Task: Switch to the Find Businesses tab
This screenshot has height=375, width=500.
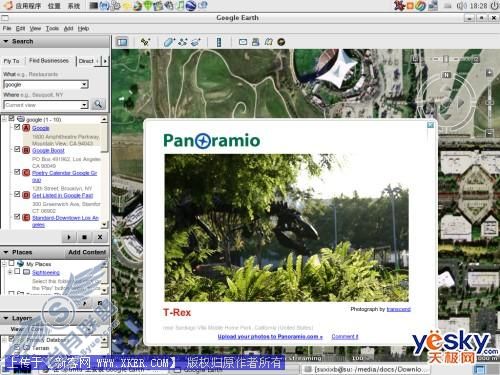Action: 49,60
